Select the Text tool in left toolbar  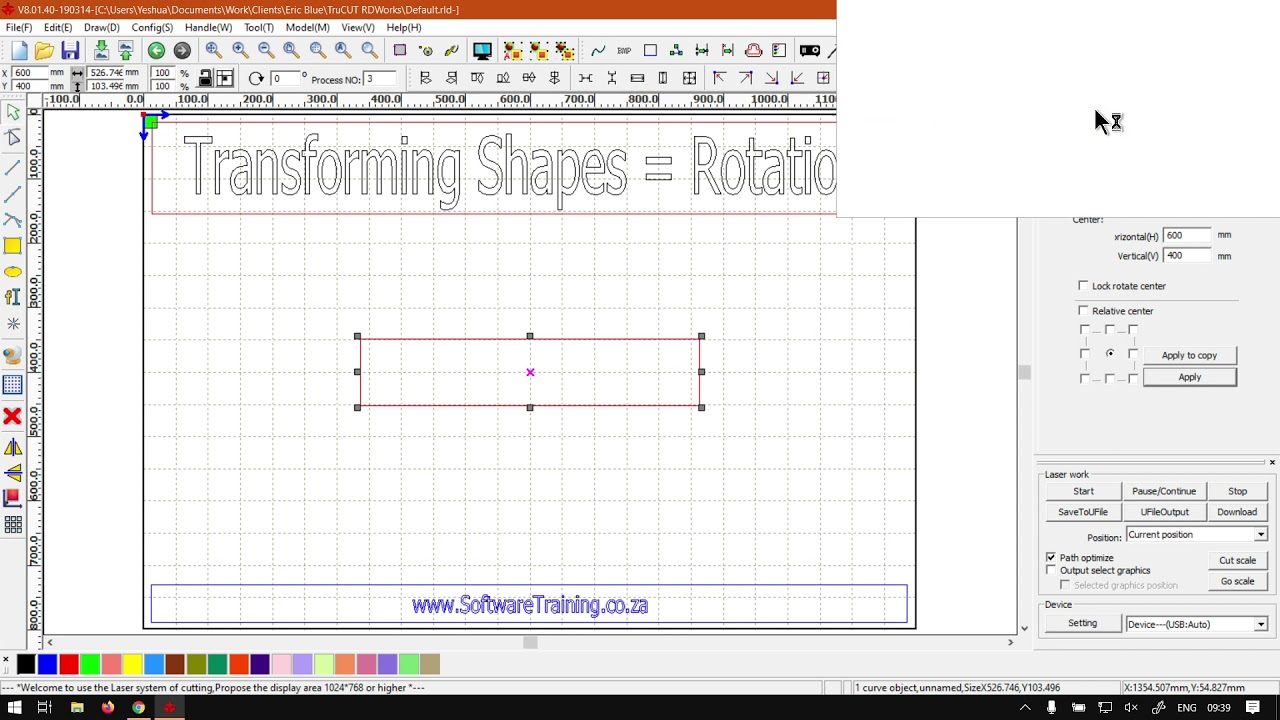coord(13,297)
